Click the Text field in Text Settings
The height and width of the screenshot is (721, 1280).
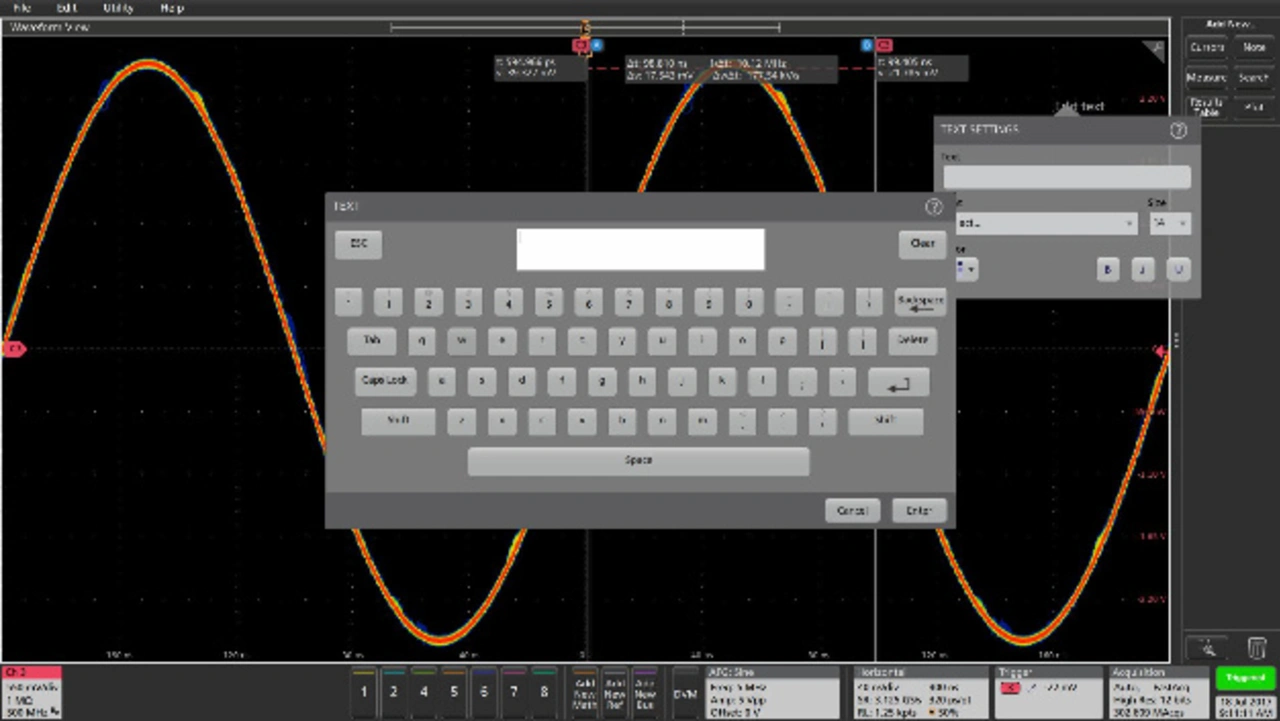pyautogui.click(x=1067, y=177)
